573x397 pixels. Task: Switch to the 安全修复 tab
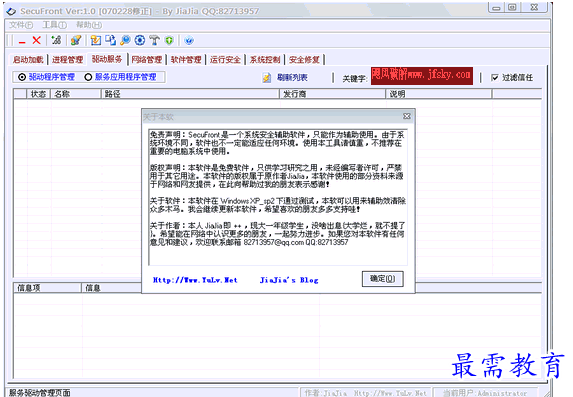pyautogui.click(x=304, y=60)
